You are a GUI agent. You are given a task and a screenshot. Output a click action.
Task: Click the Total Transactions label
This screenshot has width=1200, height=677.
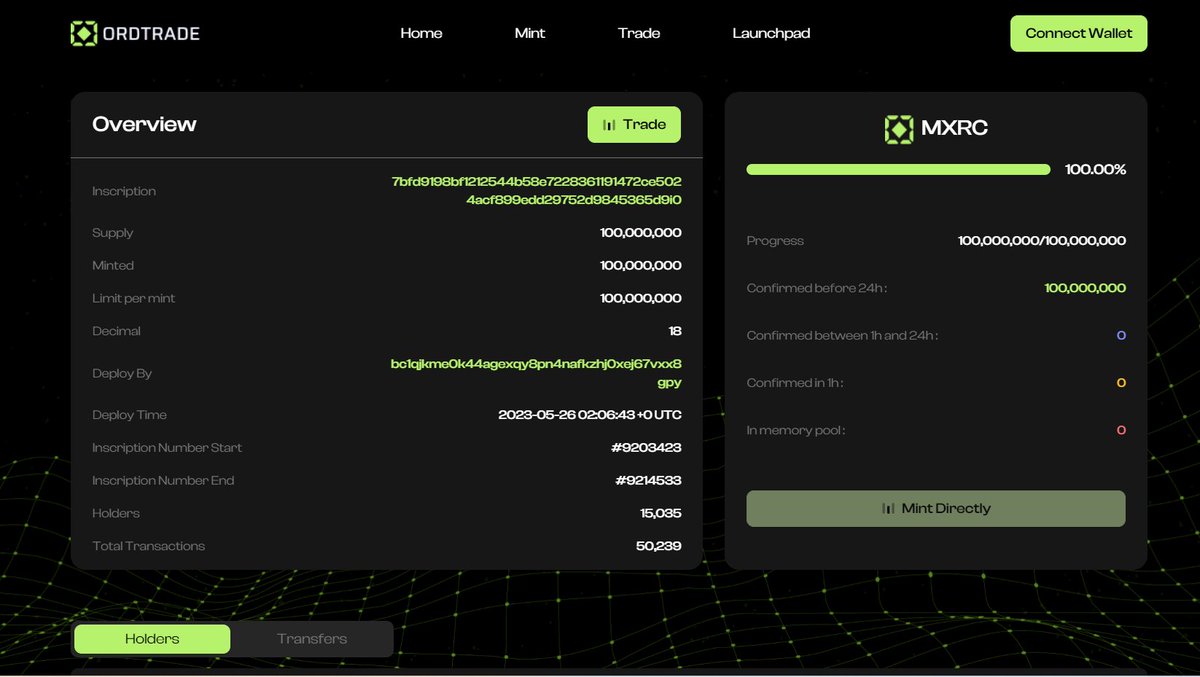(x=149, y=546)
